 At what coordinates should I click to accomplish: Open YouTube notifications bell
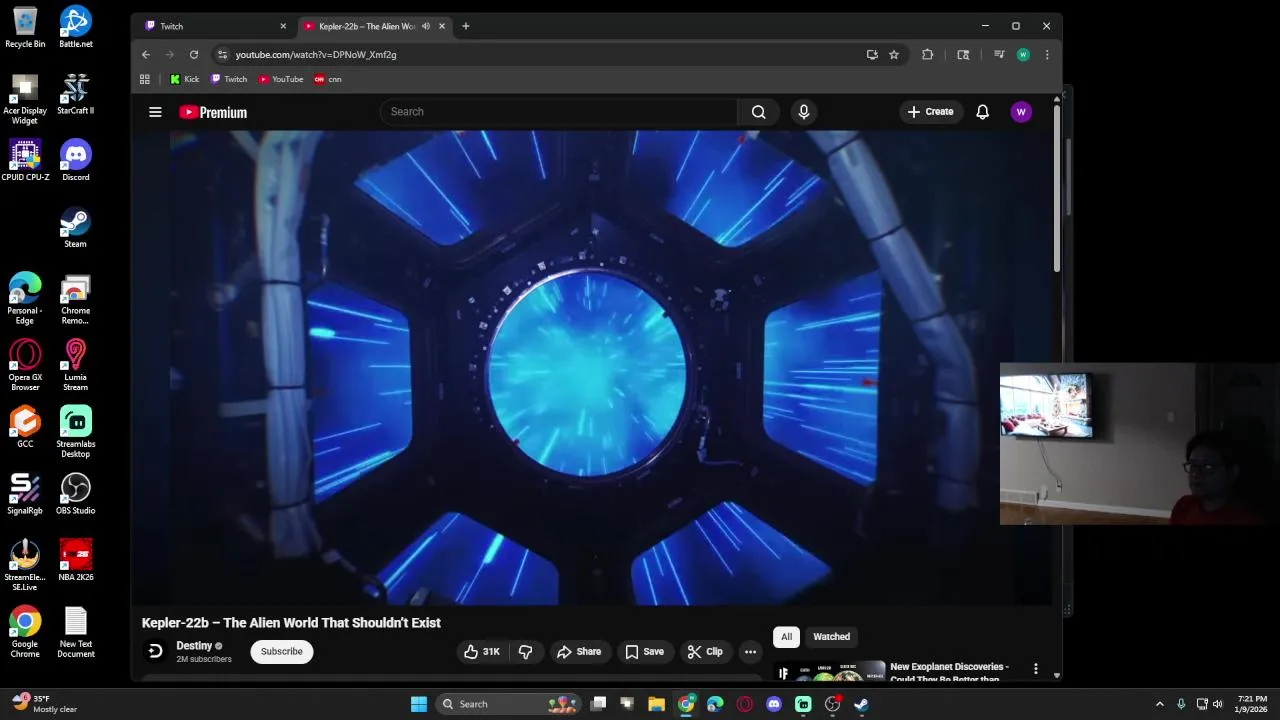coord(982,112)
